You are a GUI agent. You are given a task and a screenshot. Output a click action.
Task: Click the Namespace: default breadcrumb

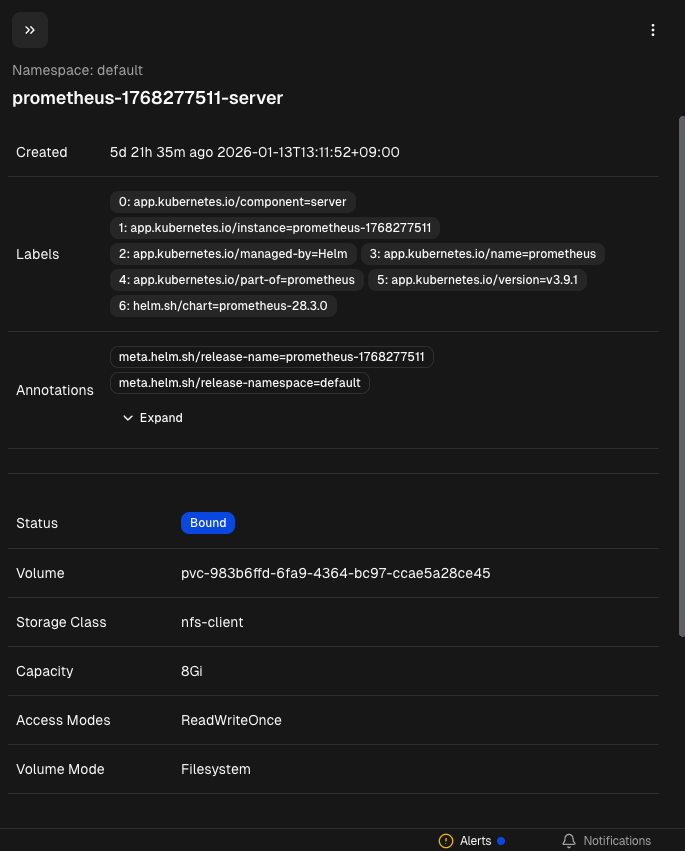77,70
